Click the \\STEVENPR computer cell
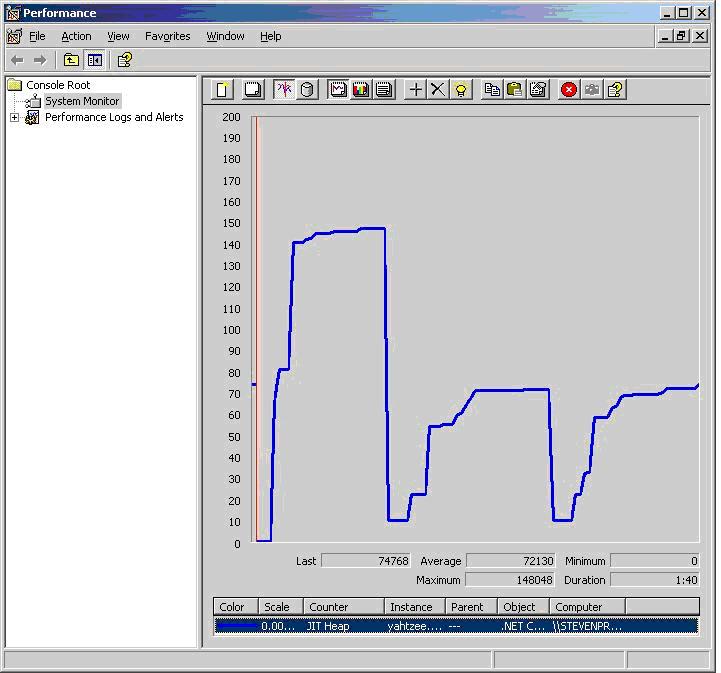The width and height of the screenshot is (721, 673). (587, 626)
